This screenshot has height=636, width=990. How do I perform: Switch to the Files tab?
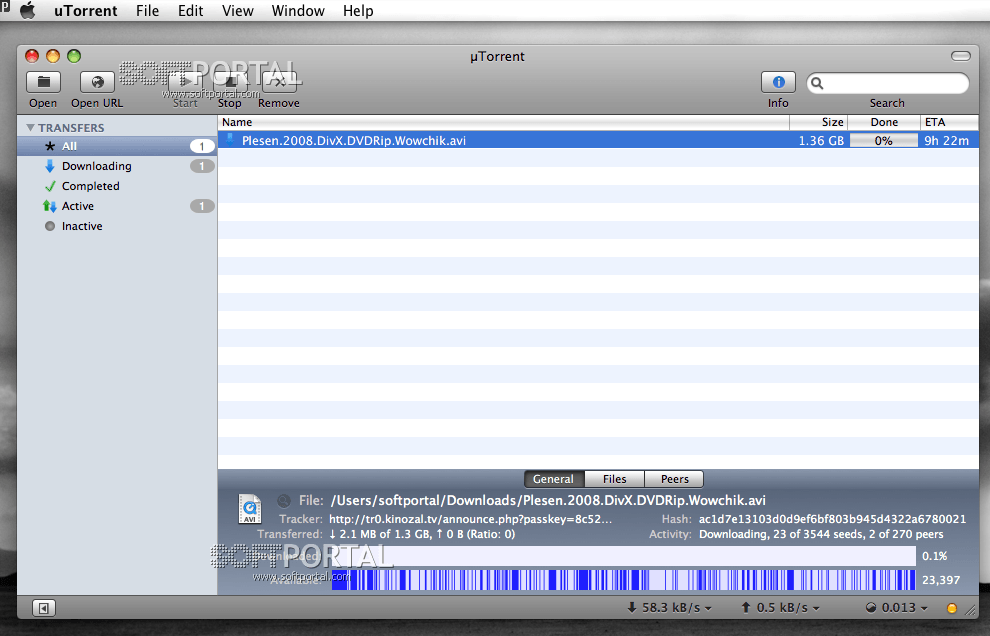point(614,479)
